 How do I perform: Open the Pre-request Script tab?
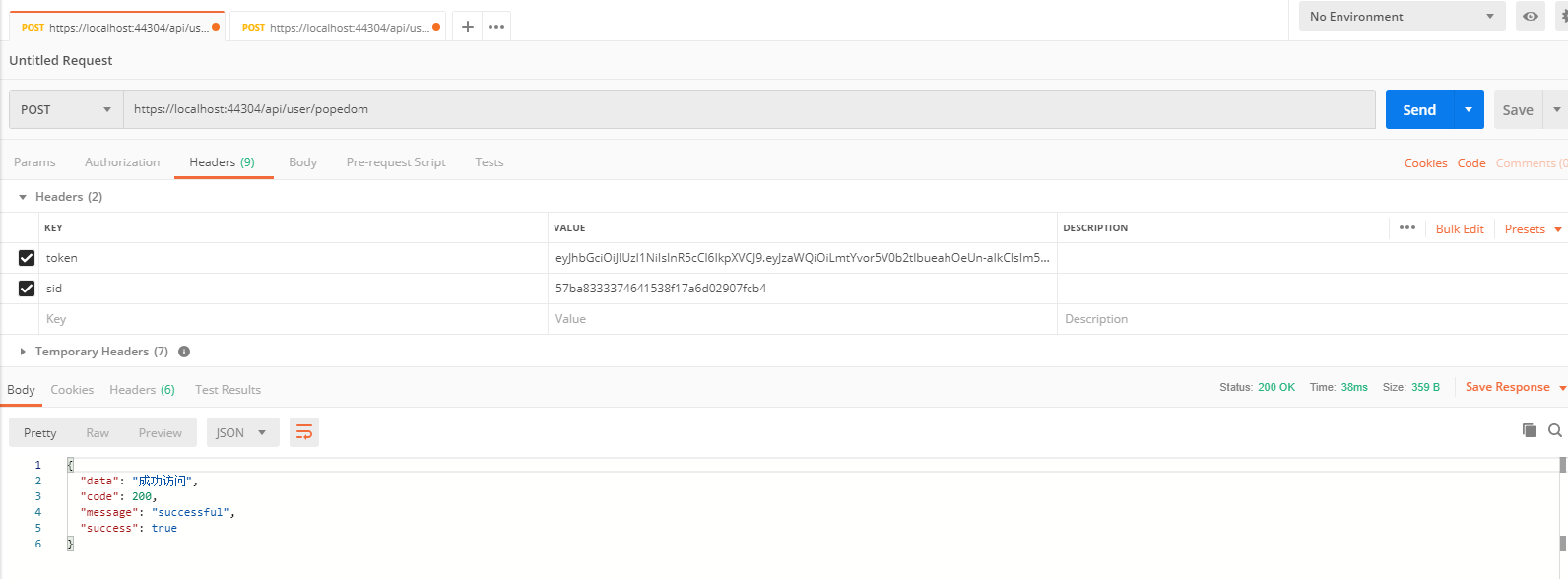396,162
